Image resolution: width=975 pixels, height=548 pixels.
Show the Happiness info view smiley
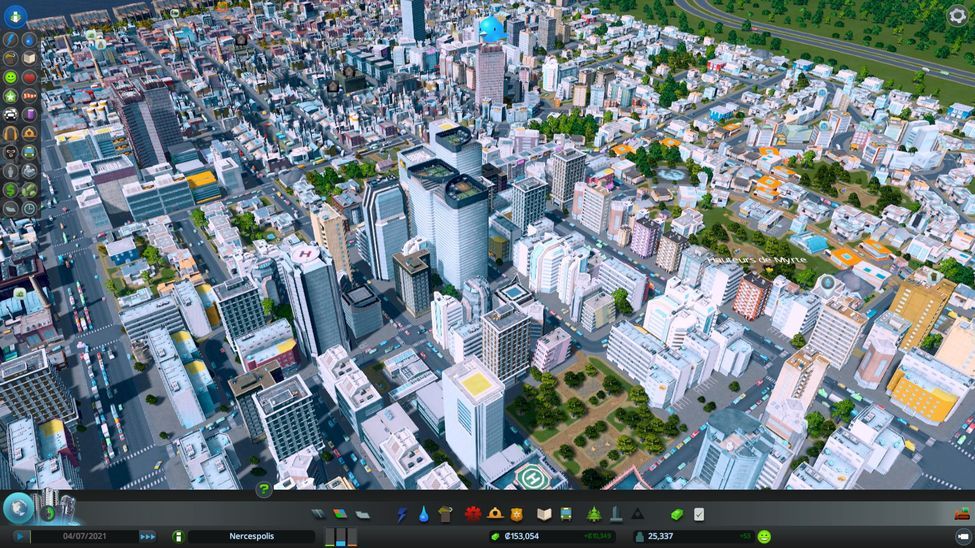click(11, 77)
